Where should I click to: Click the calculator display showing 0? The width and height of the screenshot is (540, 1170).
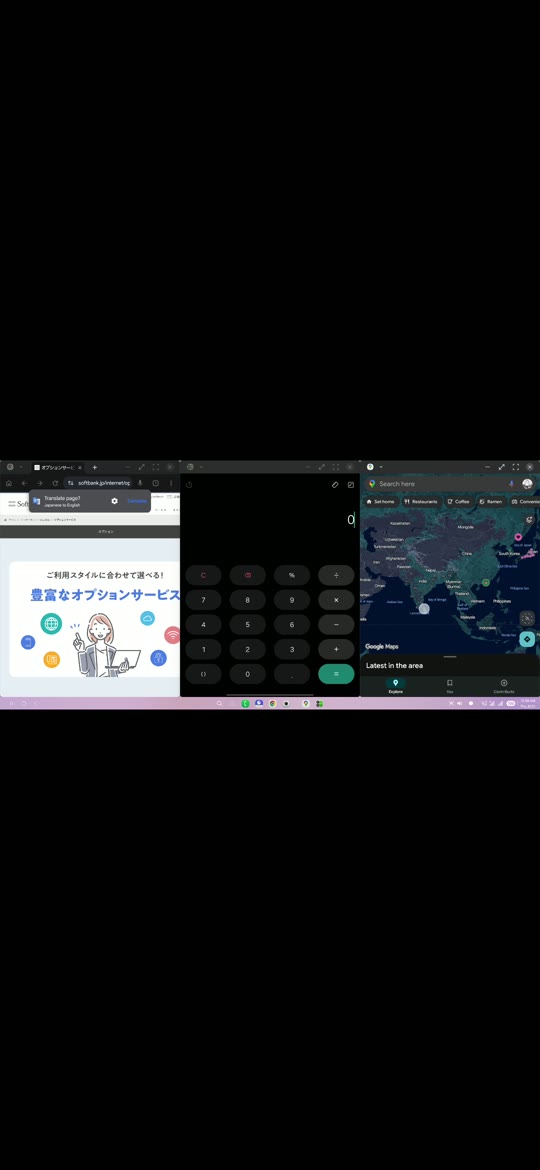pos(351,520)
